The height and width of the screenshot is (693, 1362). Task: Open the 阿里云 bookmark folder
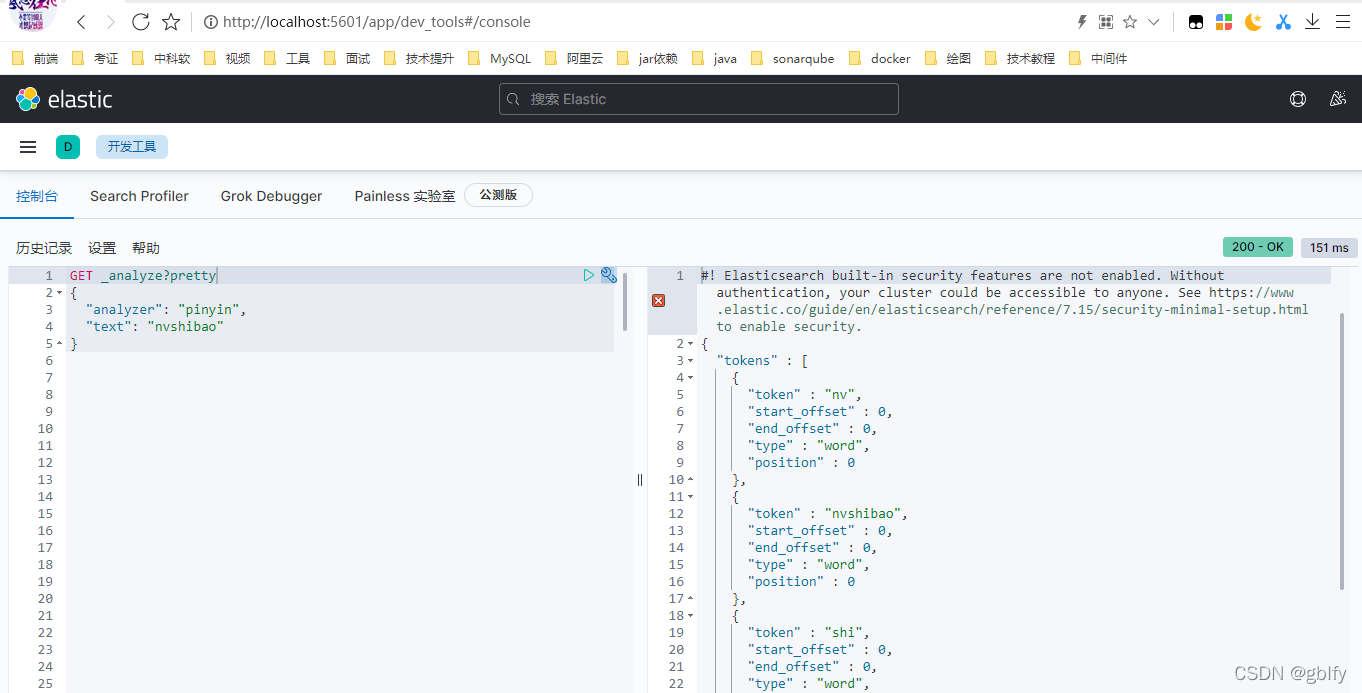tap(574, 58)
